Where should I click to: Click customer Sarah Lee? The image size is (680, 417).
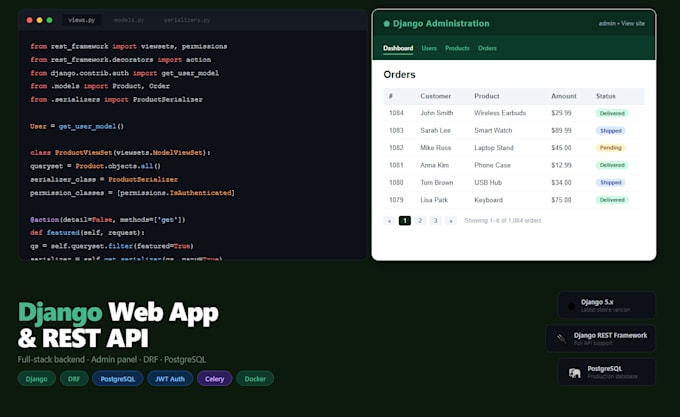point(435,130)
